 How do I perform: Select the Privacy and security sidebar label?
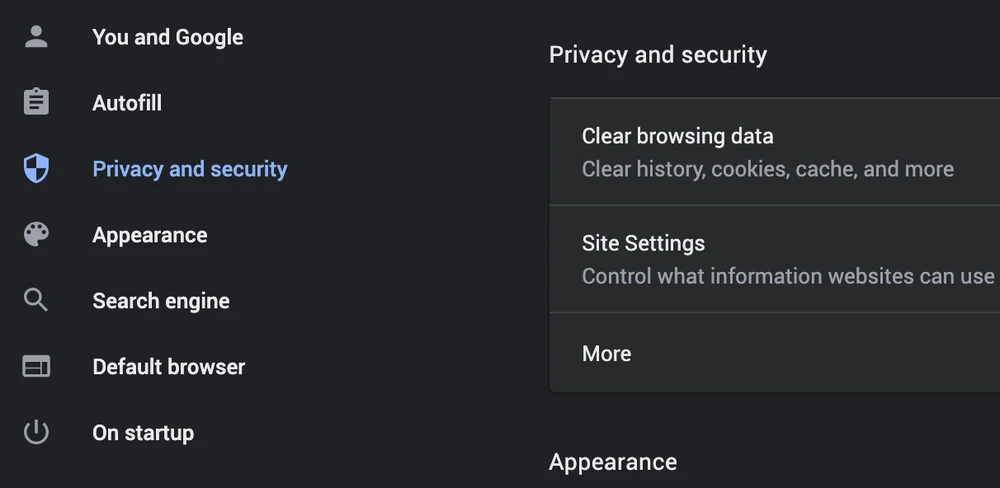point(189,169)
